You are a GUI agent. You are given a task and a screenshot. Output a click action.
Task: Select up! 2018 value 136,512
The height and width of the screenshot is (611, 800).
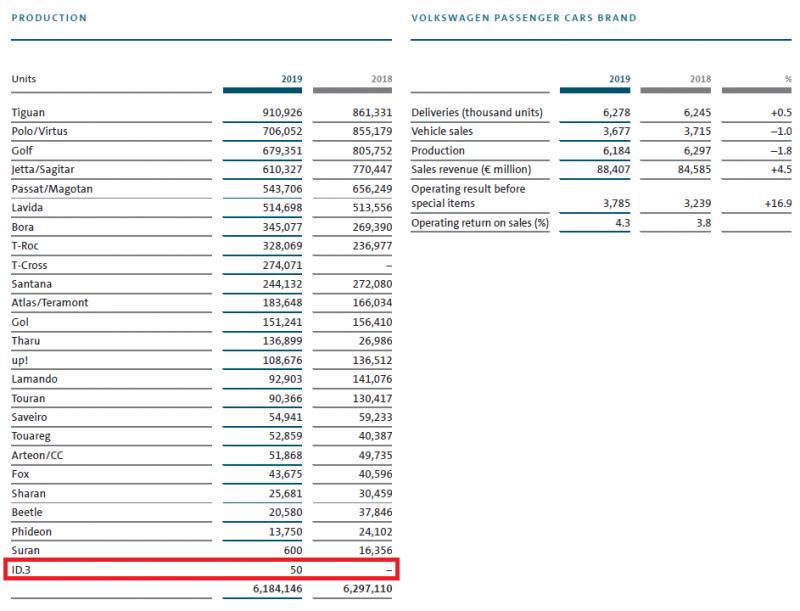[x=372, y=361]
